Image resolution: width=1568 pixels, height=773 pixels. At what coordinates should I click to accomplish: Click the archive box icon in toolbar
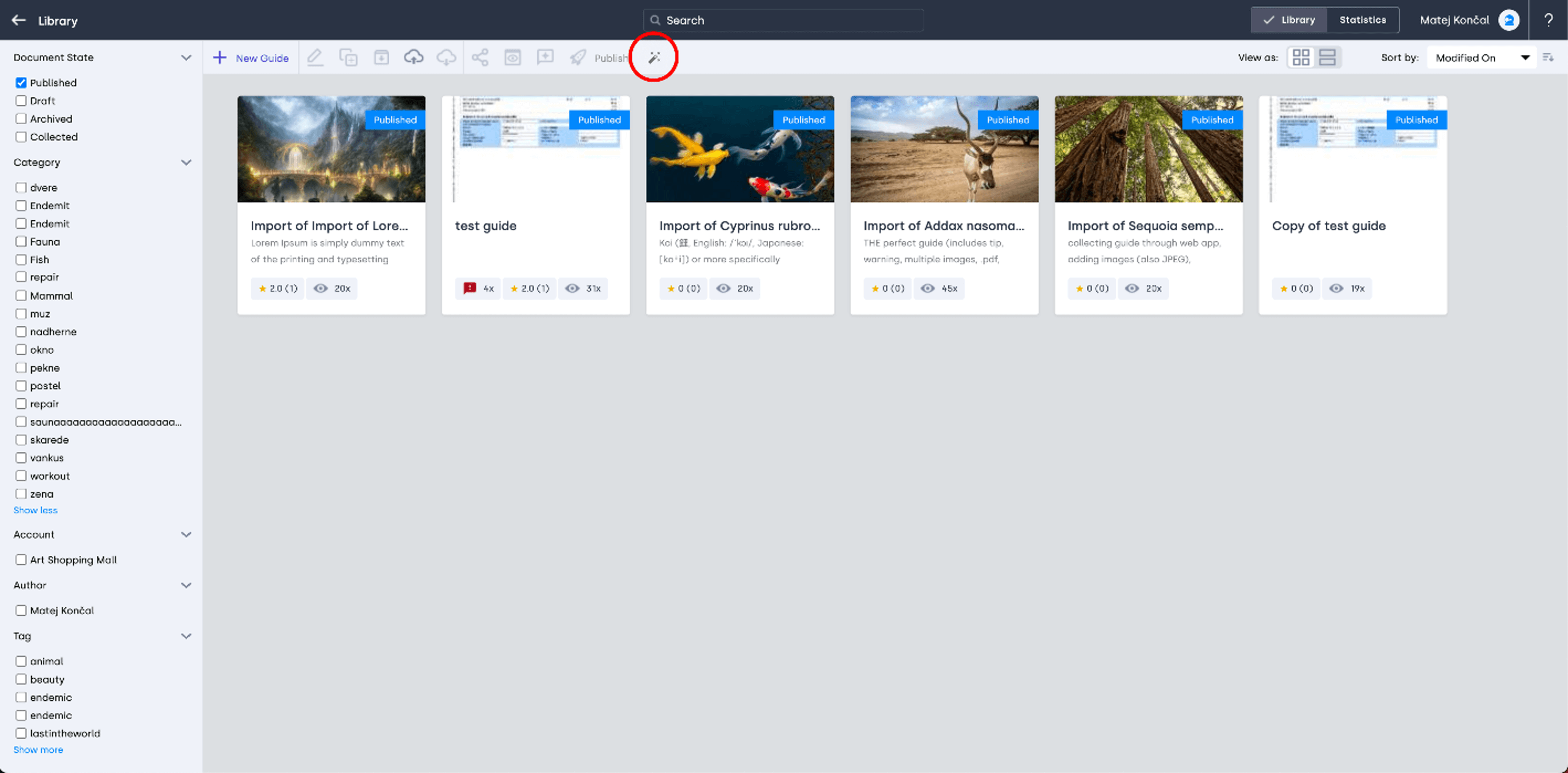[x=382, y=58]
